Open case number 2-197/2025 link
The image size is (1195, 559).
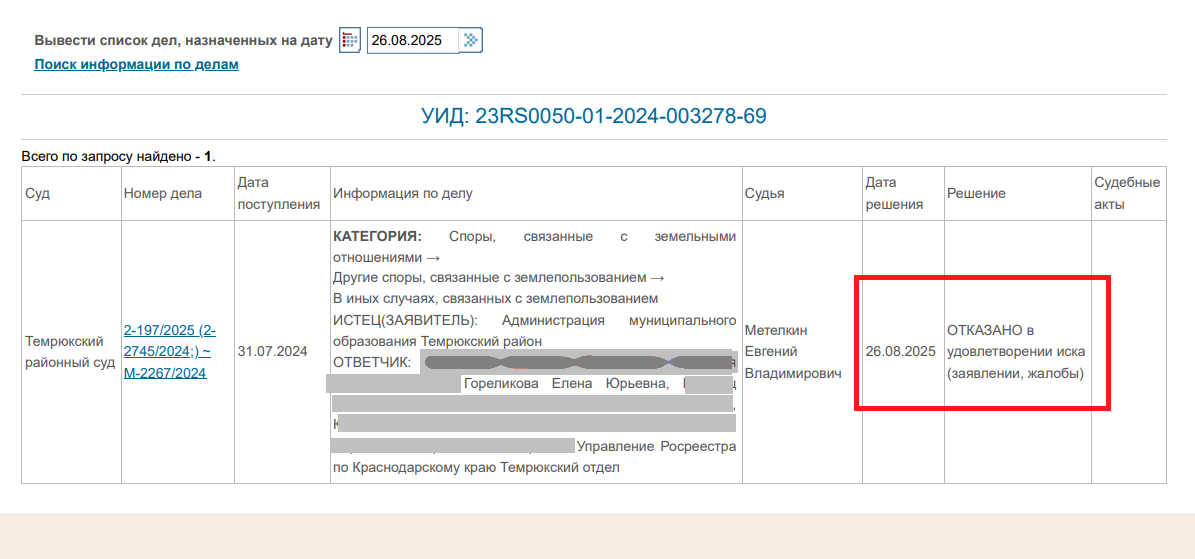point(169,352)
